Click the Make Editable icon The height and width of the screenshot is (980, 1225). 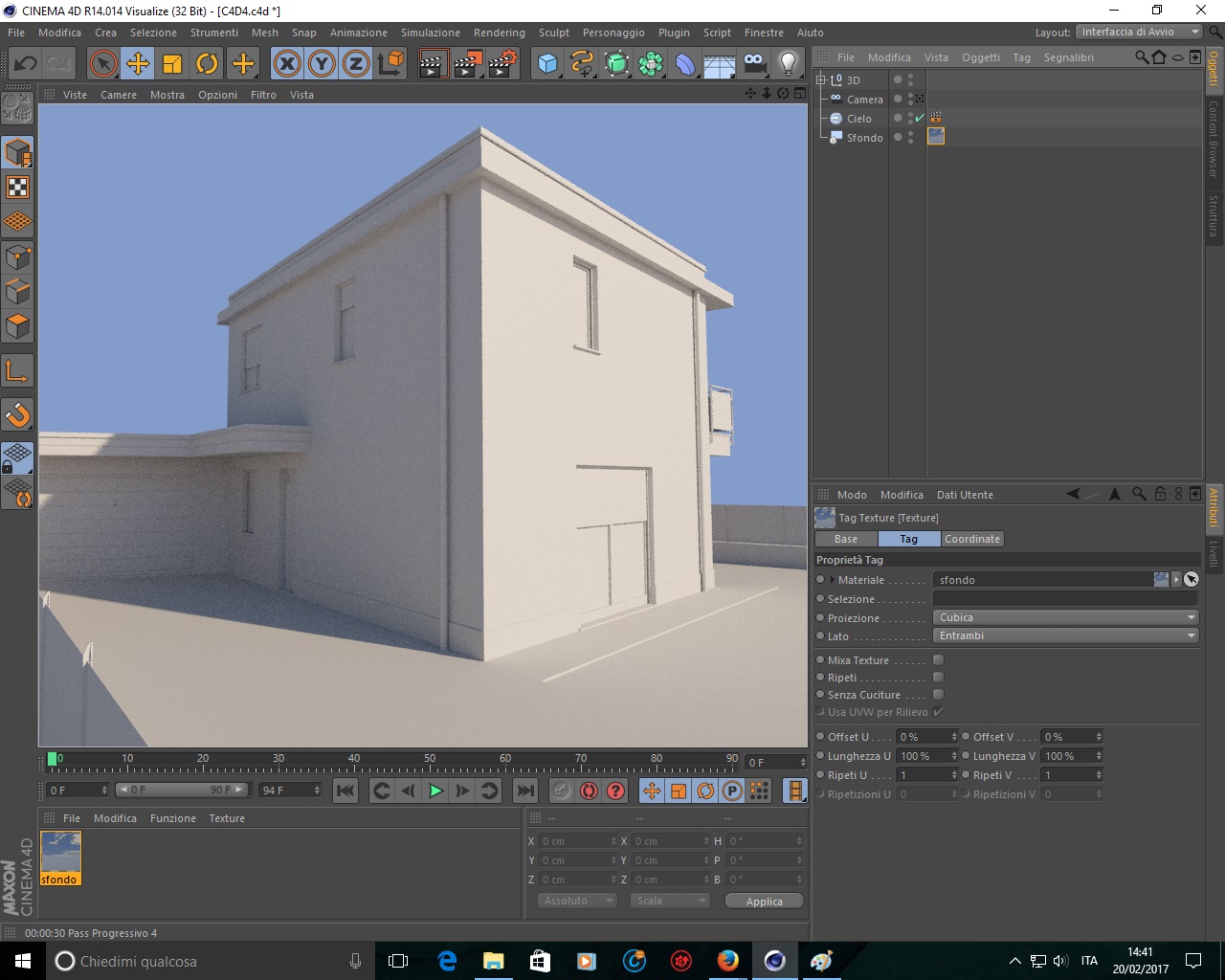[18, 110]
